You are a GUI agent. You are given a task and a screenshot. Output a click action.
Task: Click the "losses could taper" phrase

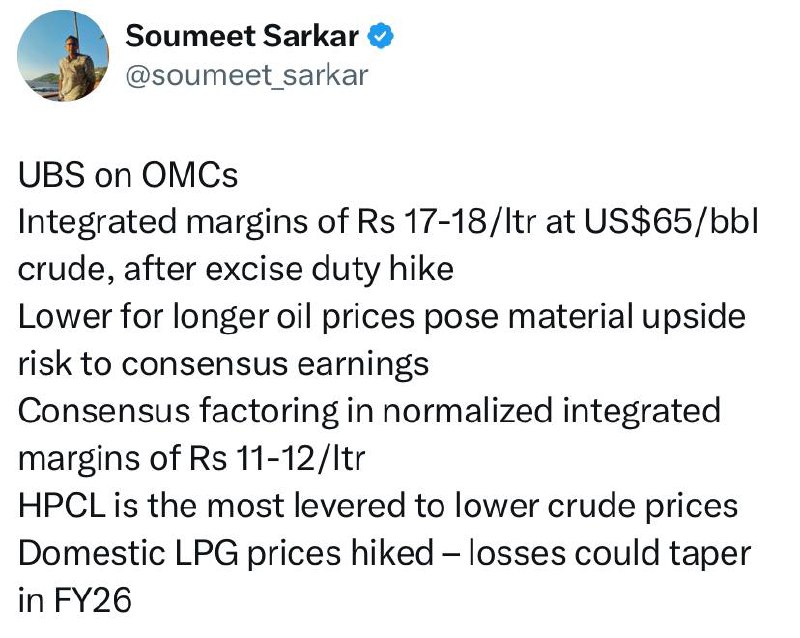pos(610,553)
